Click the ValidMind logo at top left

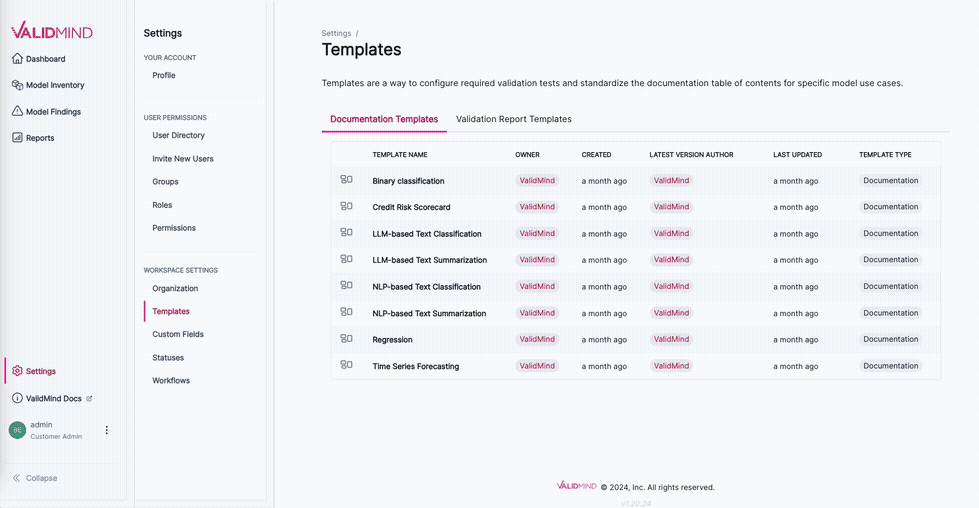point(52,31)
